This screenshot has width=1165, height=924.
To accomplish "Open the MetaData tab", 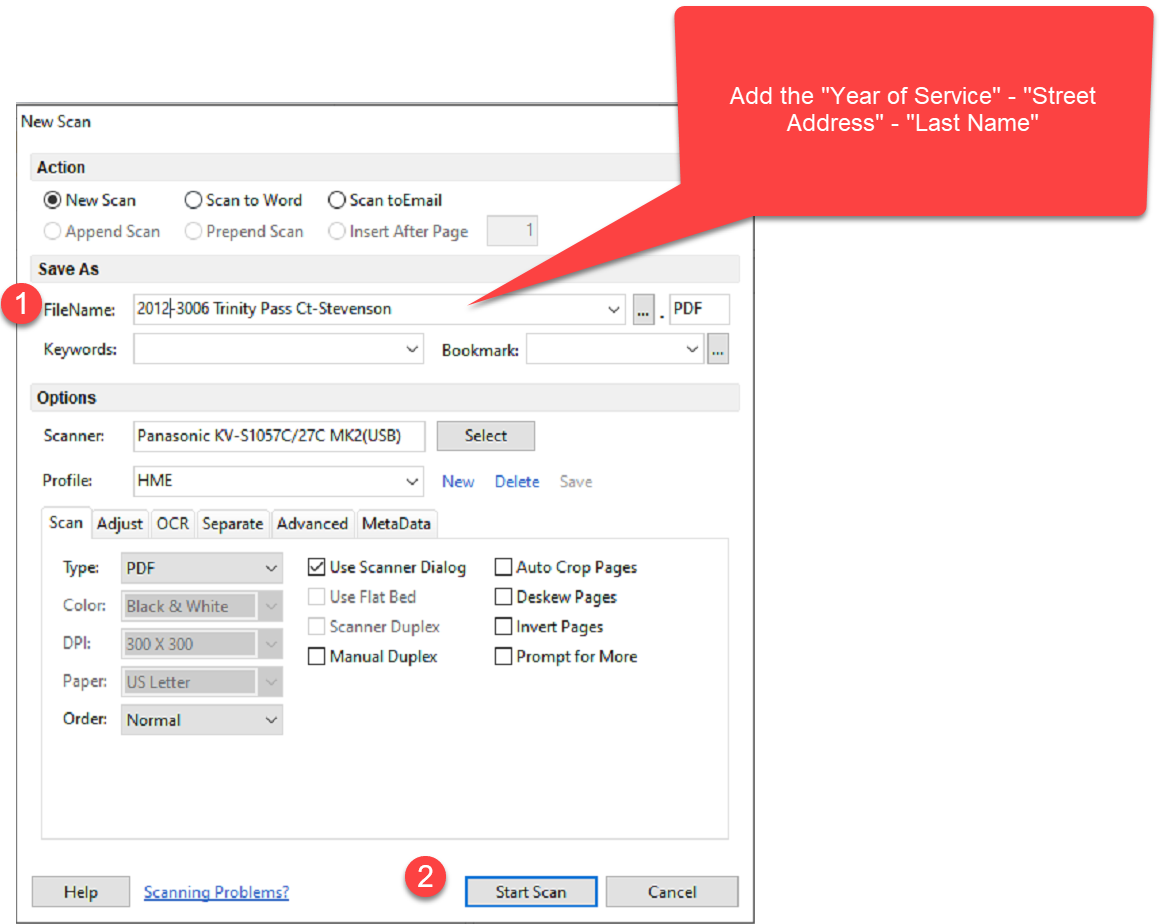I will (x=396, y=524).
